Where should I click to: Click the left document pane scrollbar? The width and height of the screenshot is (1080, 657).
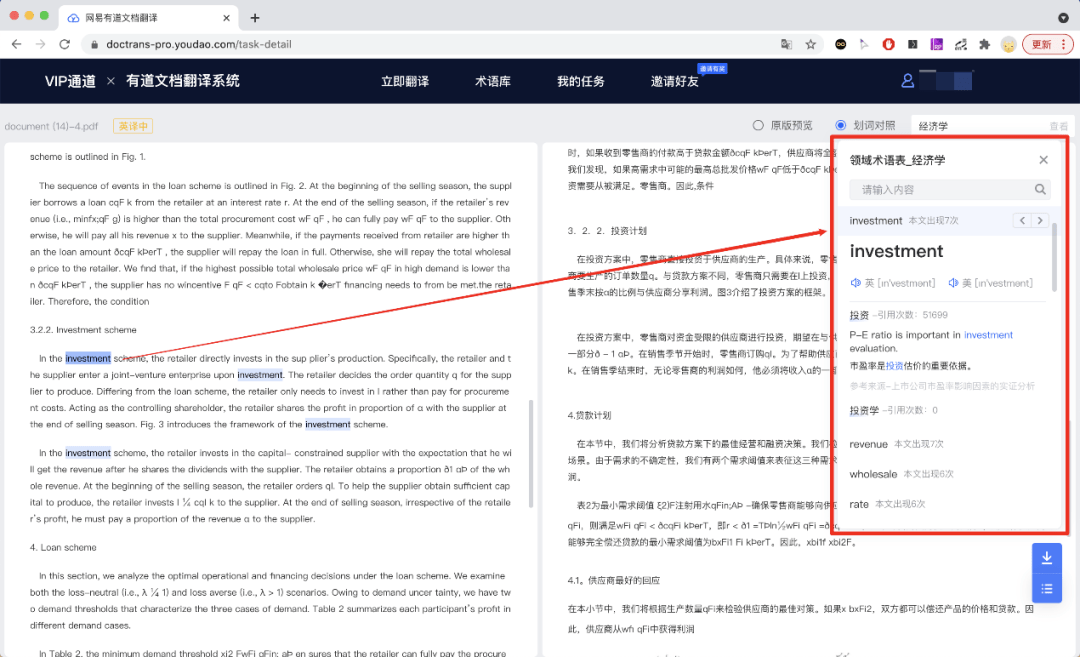[531, 453]
